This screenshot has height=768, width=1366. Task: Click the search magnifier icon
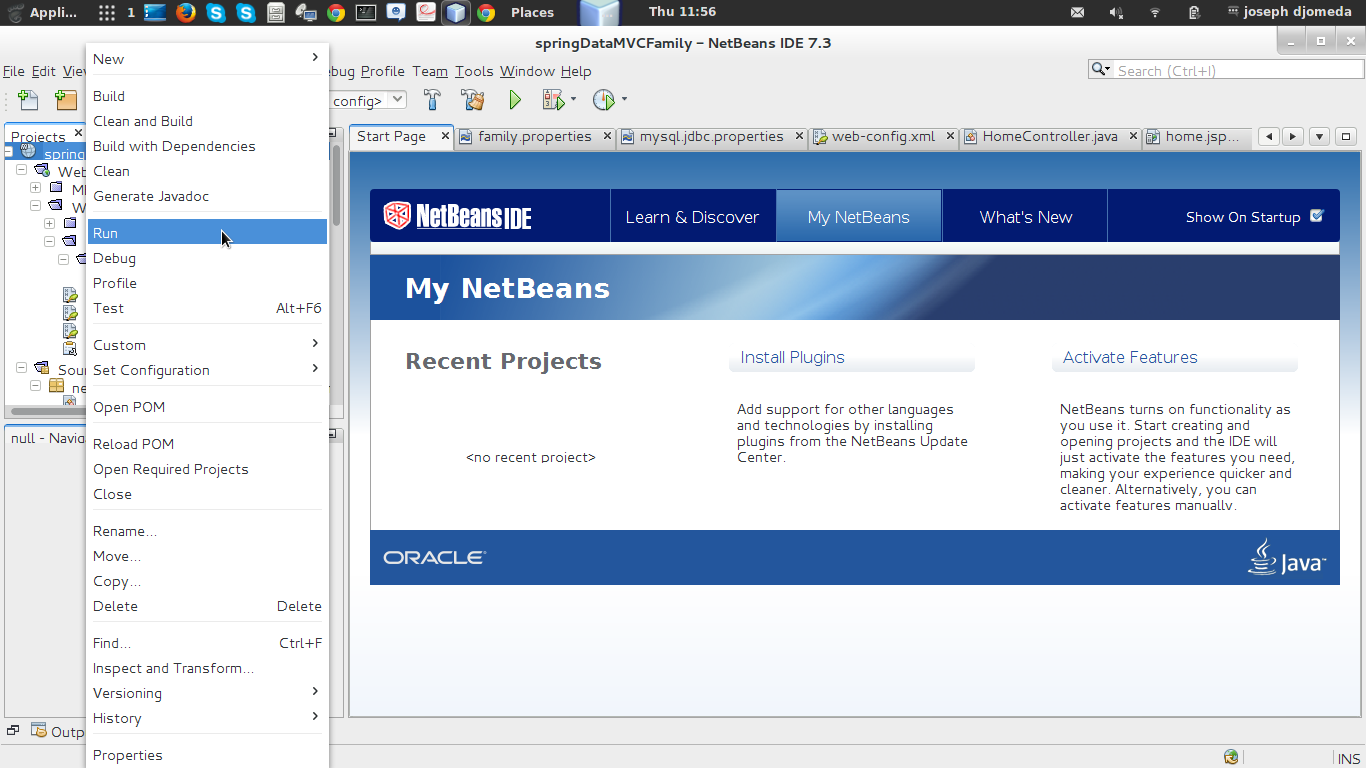point(1100,70)
